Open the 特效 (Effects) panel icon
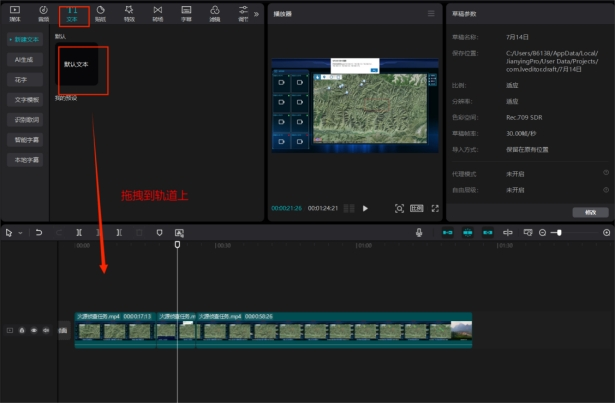615x403 pixels. click(129, 12)
